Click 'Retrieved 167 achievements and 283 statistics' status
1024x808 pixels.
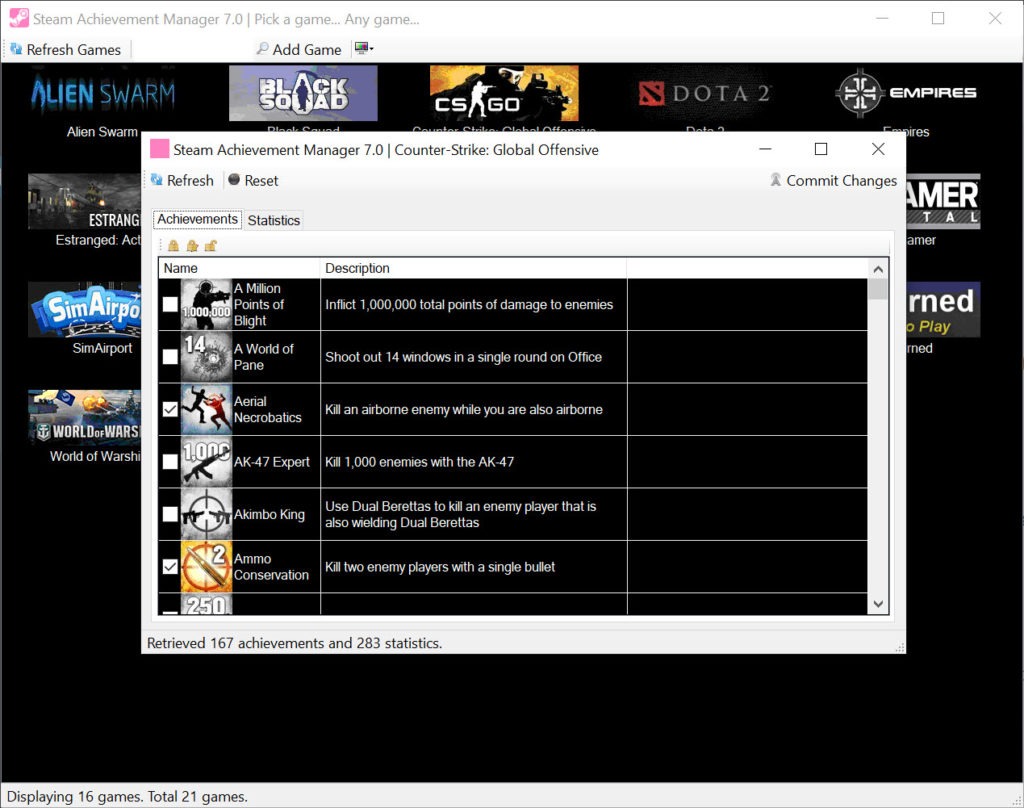(x=294, y=643)
